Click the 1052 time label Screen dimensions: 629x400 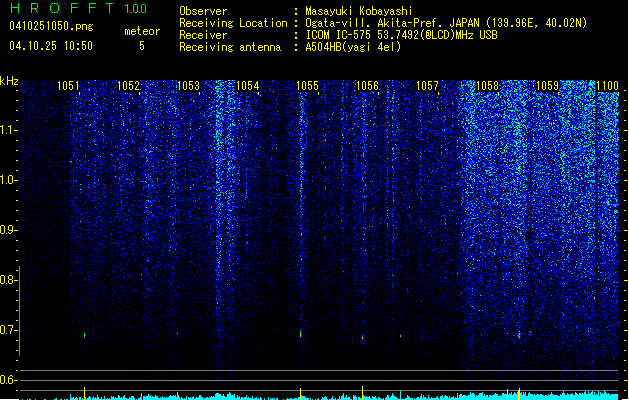(128, 86)
